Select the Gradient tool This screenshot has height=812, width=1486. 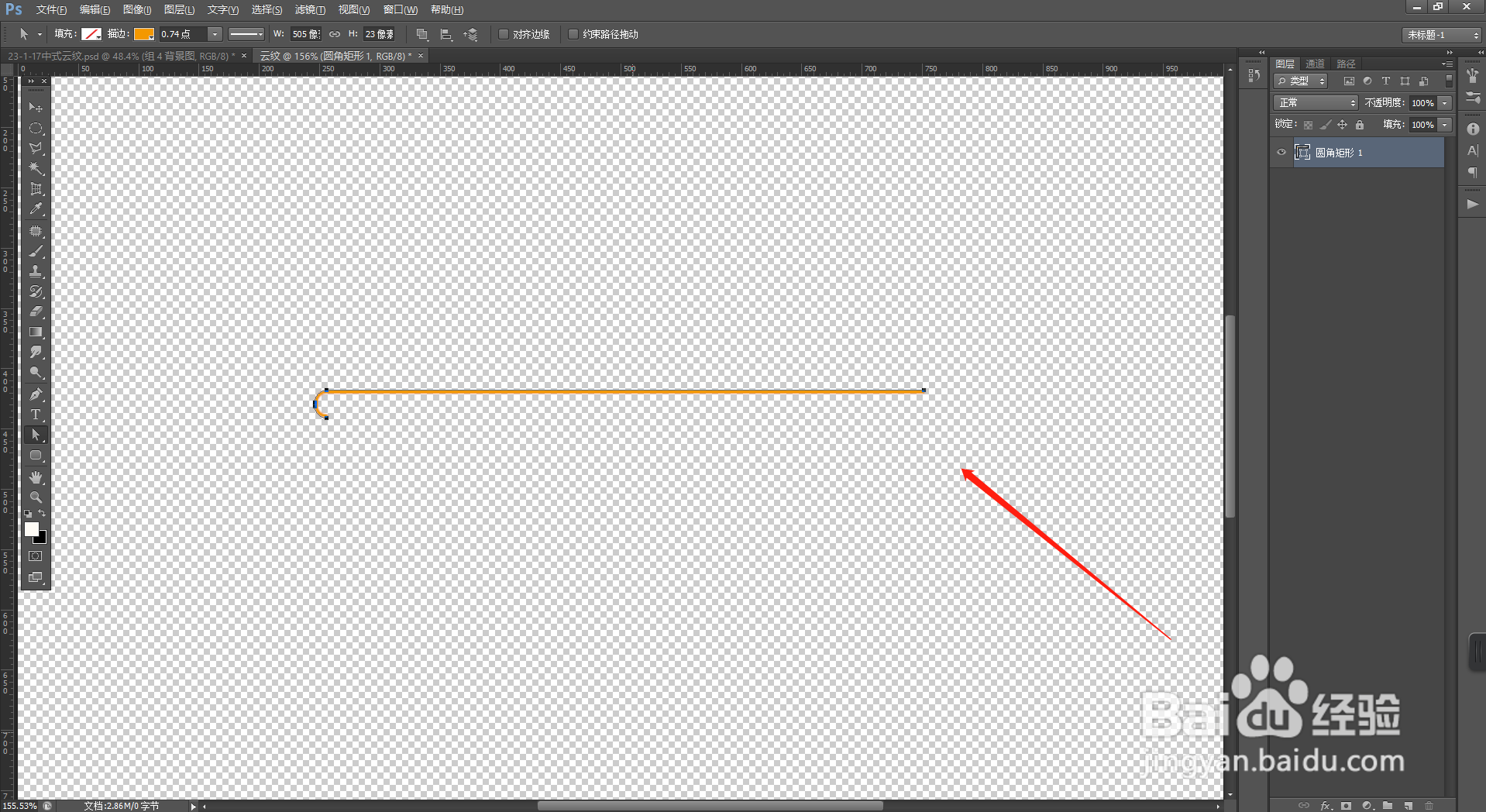36,332
